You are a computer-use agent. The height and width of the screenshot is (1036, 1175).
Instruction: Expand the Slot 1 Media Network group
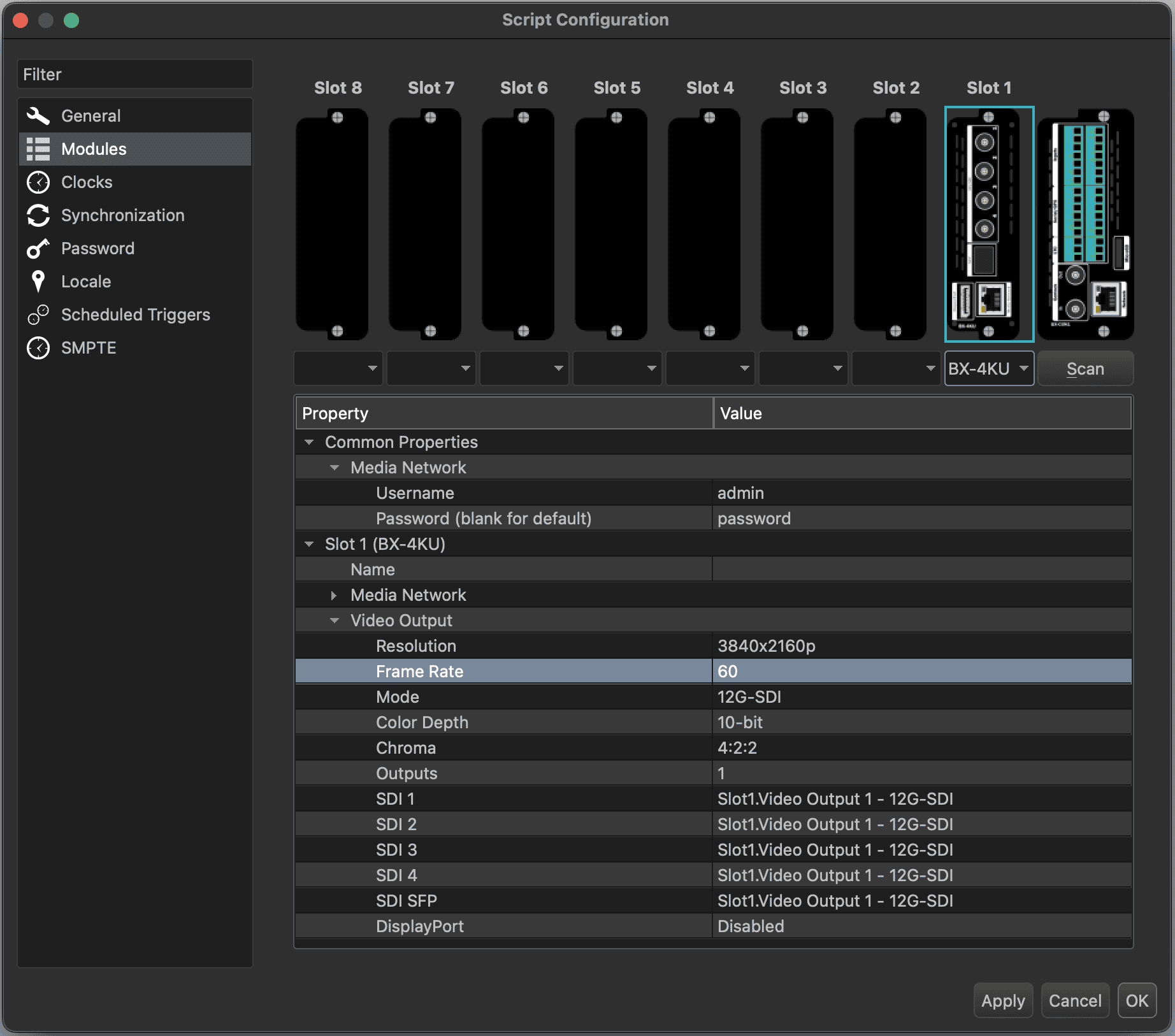click(x=334, y=595)
